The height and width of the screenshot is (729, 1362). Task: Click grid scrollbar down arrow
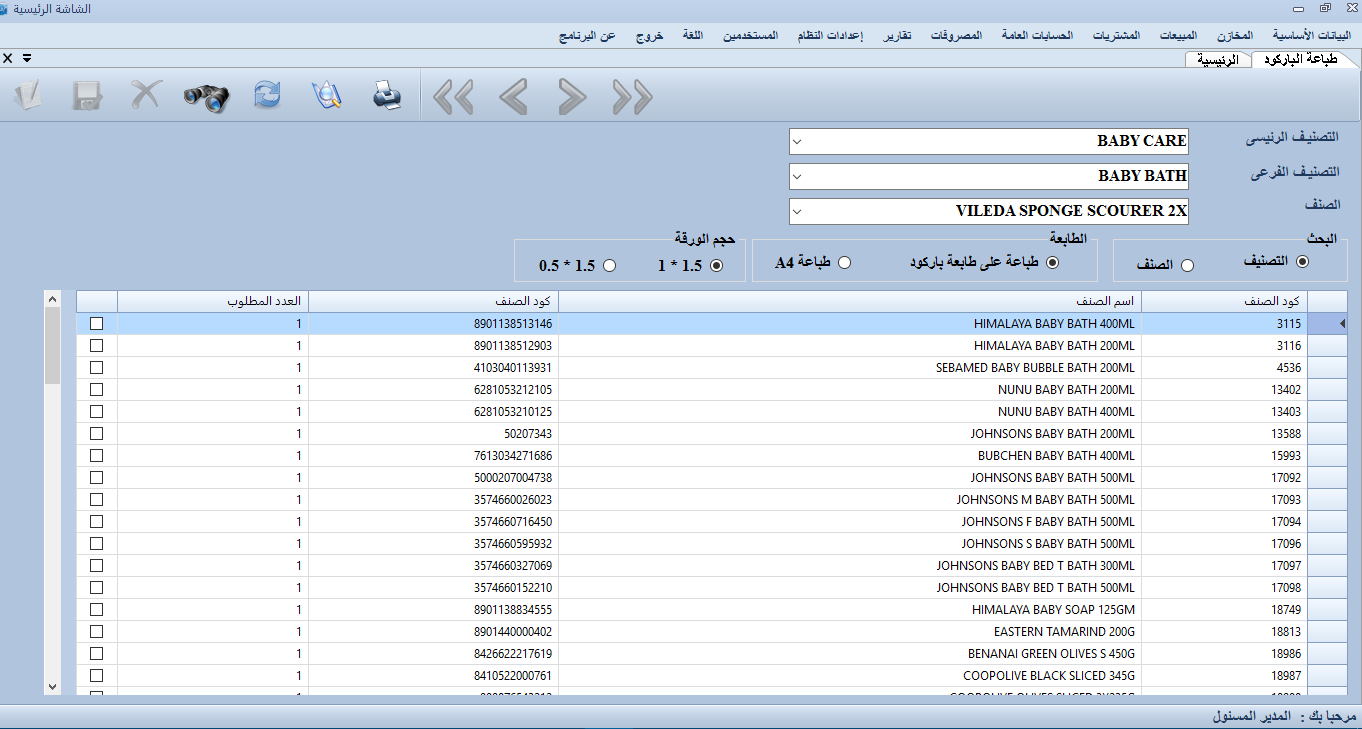coord(53,687)
